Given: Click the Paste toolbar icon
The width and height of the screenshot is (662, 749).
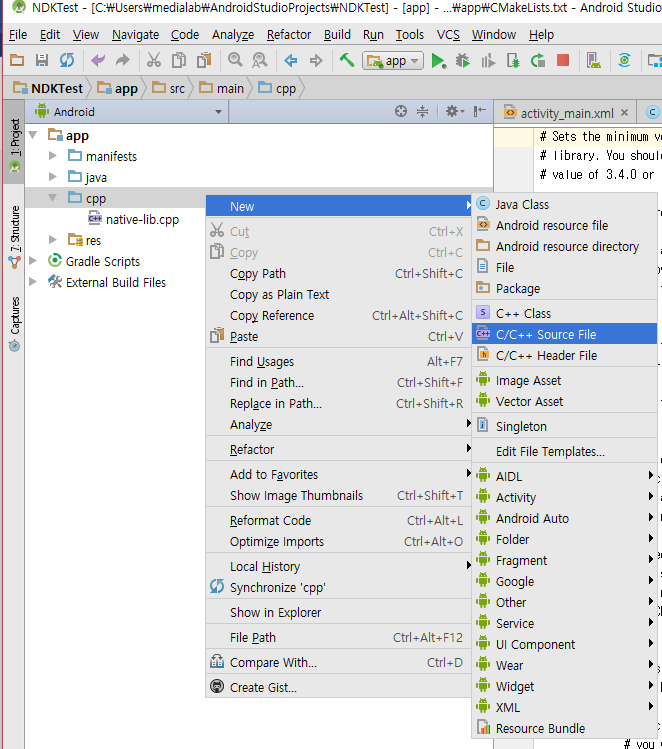Looking at the screenshot, I should [204, 60].
